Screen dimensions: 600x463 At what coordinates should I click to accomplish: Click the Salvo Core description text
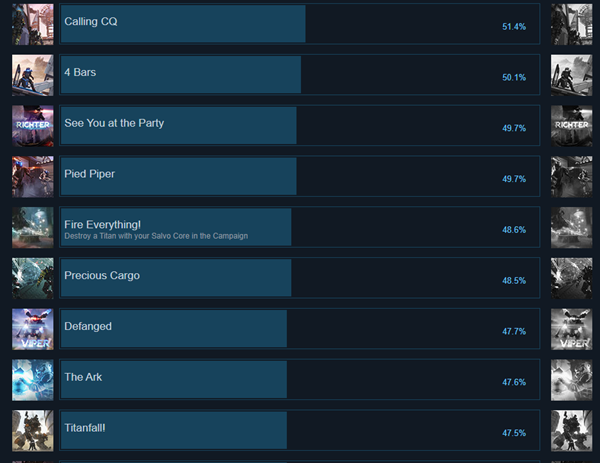[155, 236]
